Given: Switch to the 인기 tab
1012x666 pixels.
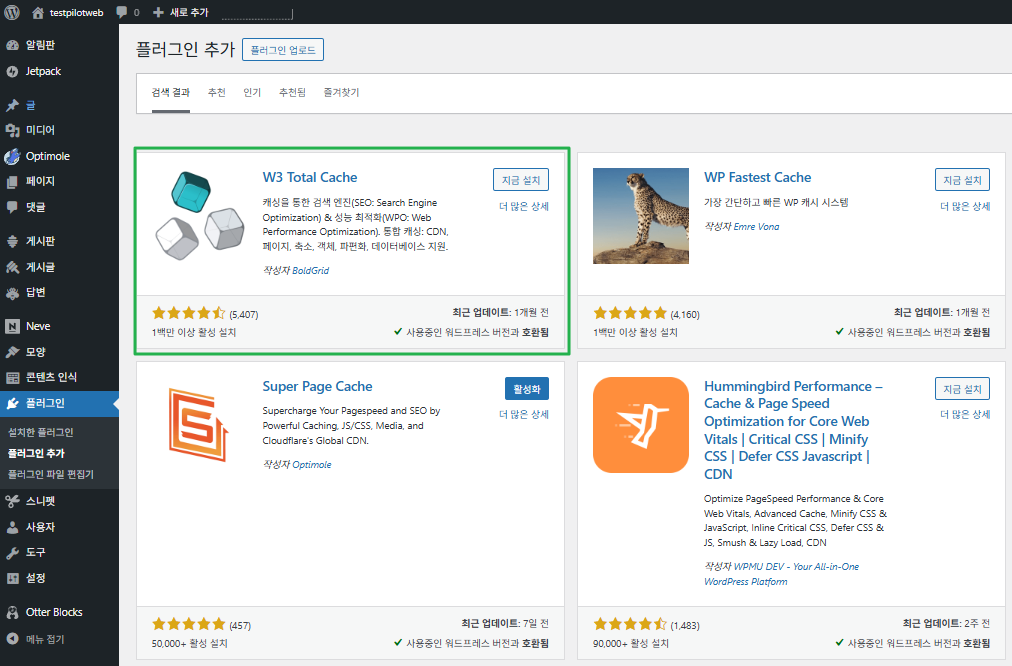Looking at the screenshot, I should [252, 92].
